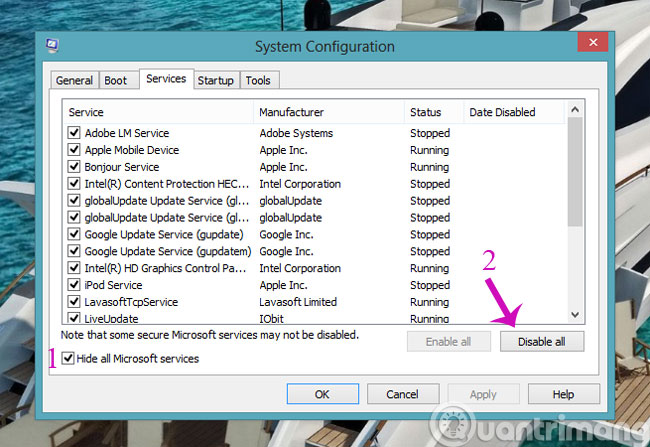Uncheck Intel(R) HD Graphics Control Panel checkbox
The height and width of the screenshot is (447, 650).
pyautogui.click(x=74, y=268)
